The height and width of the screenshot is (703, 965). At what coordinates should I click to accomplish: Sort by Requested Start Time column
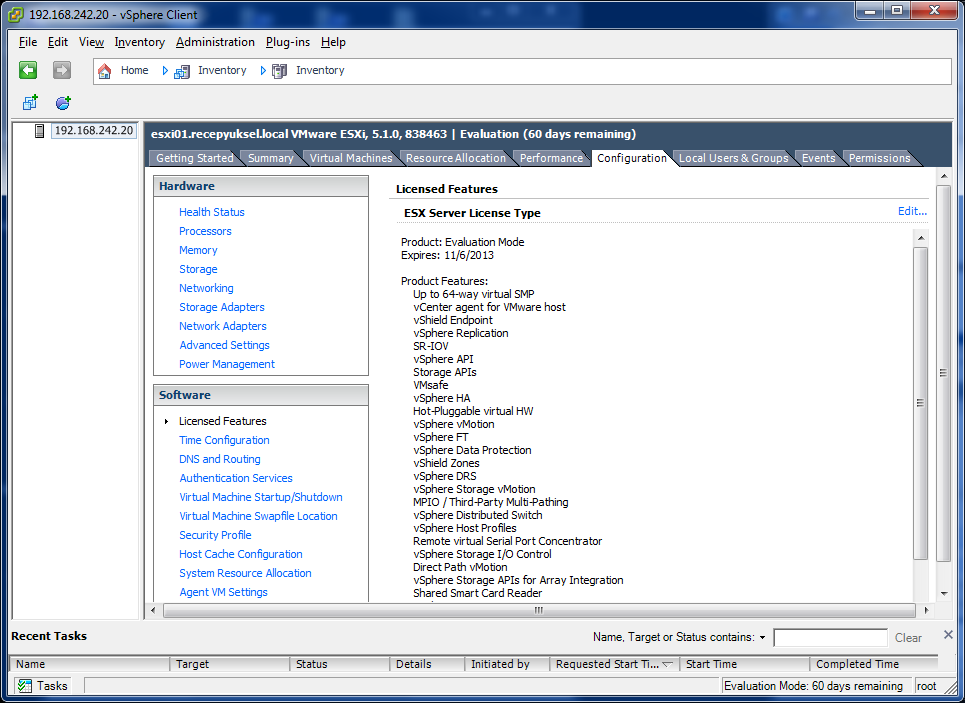pos(614,664)
